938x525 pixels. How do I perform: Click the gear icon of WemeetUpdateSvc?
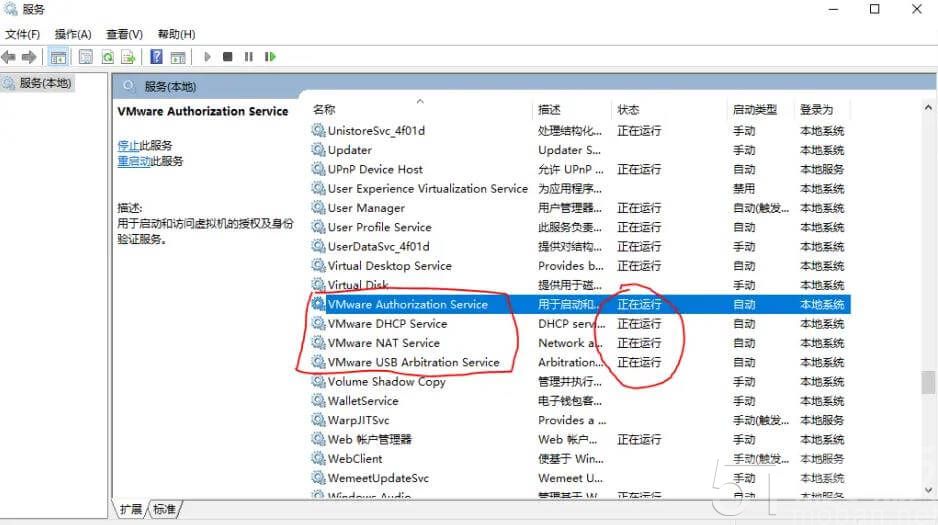click(x=318, y=478)
